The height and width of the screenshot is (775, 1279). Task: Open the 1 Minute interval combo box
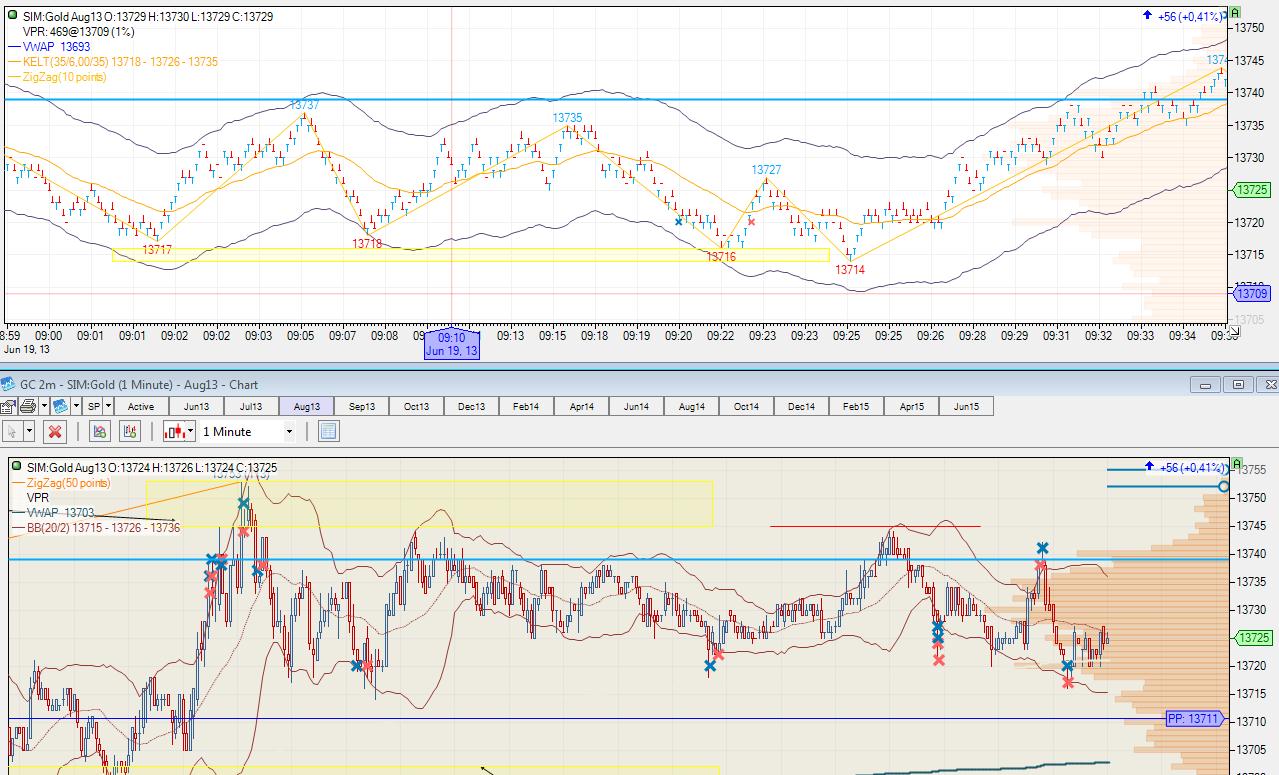point(247,432)
